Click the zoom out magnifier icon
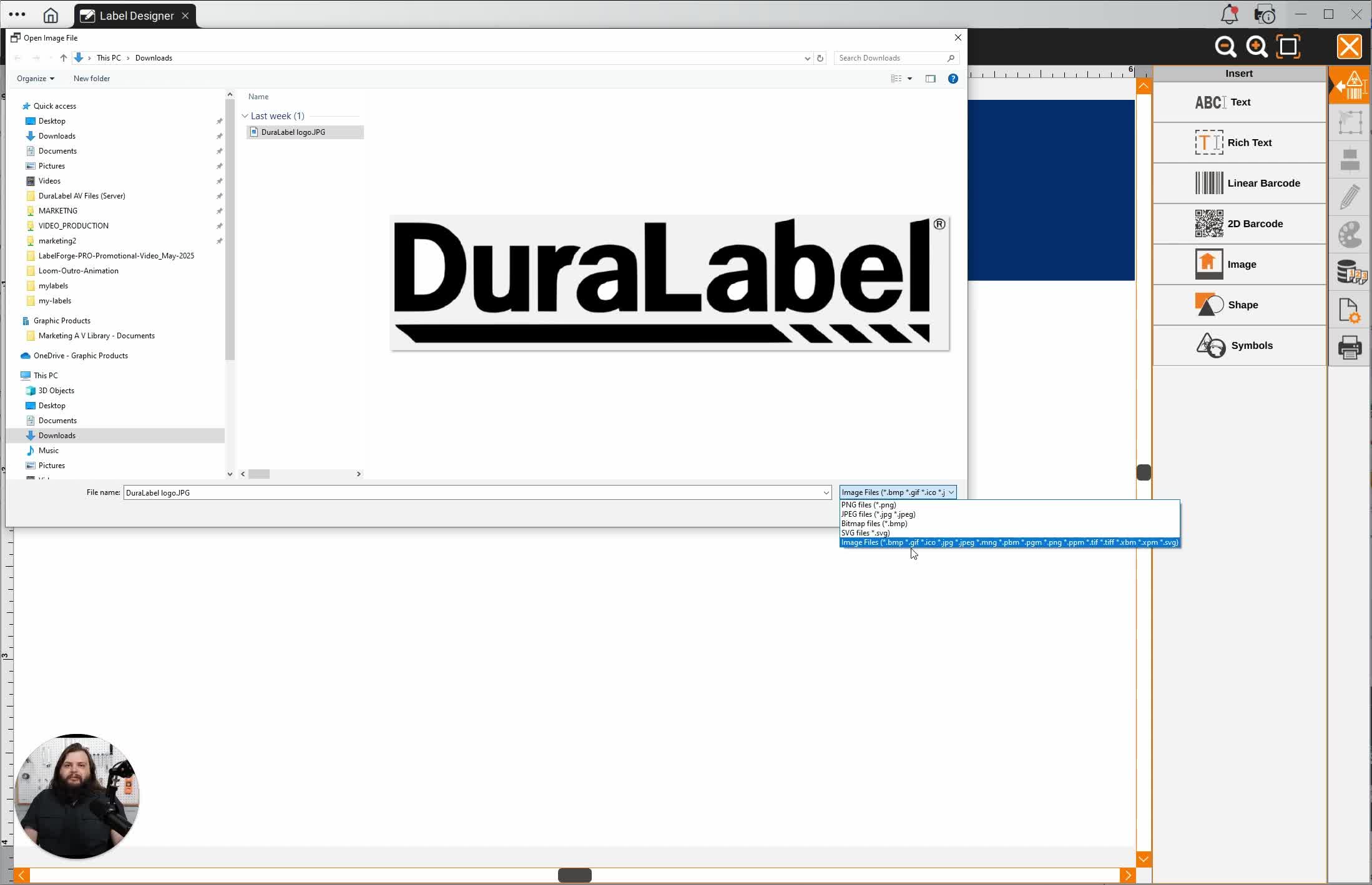The width and height of the screenshot is (1372, 885). [x=1225, y=47]
